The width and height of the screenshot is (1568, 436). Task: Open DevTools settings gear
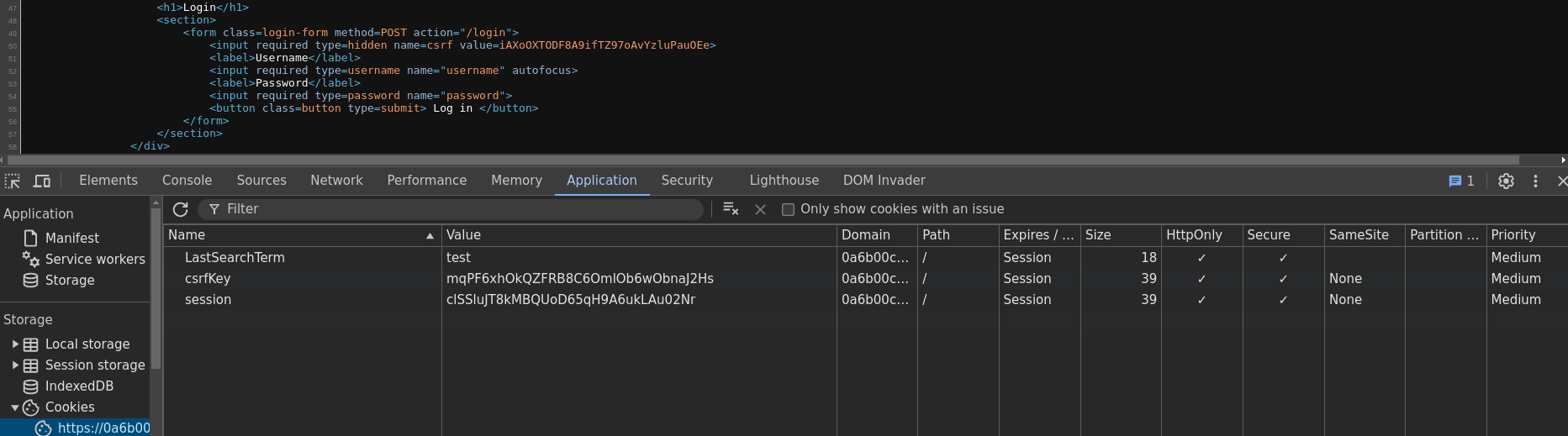[1506, 181]
